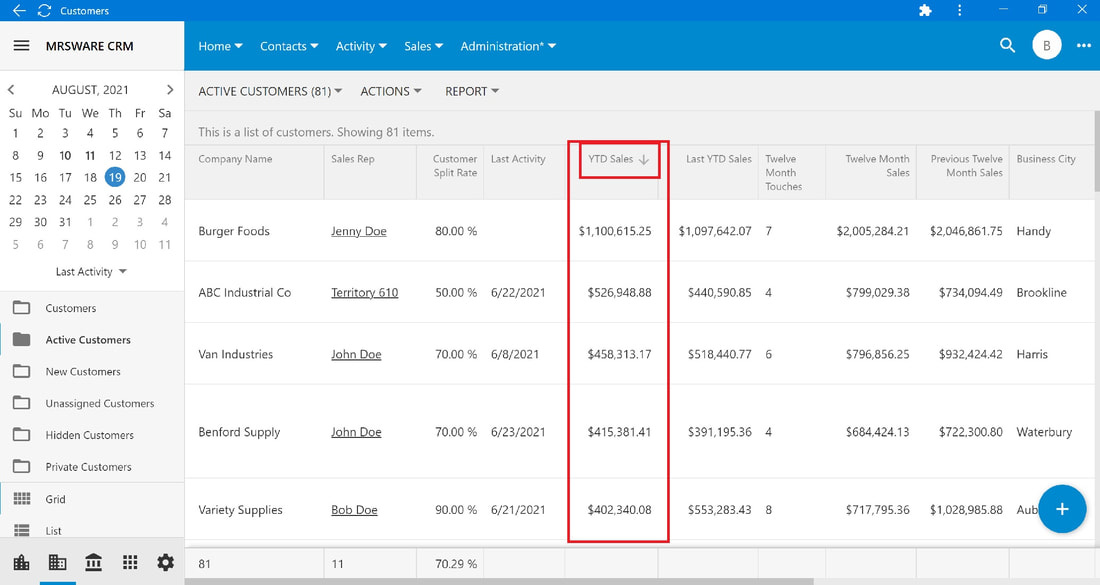
Task: Open the extensions puzzle icon
Action: point(925,11)
